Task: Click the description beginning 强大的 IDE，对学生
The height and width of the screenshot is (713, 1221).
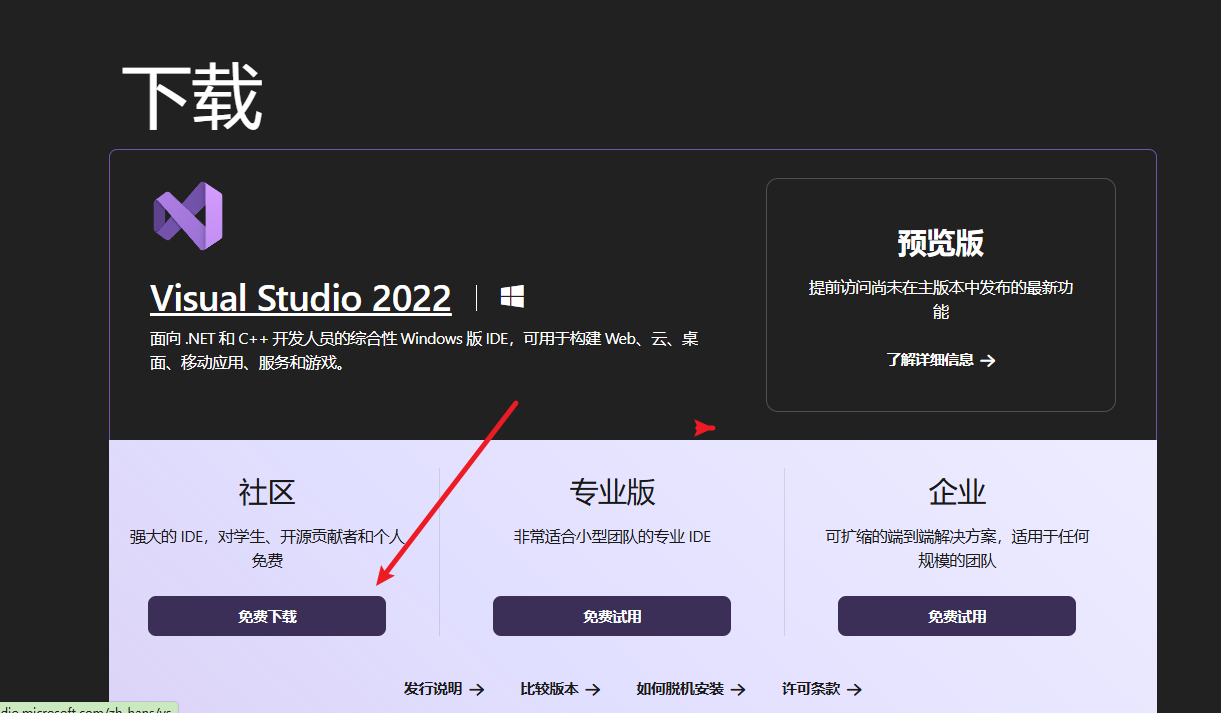Action: point(267,549)
